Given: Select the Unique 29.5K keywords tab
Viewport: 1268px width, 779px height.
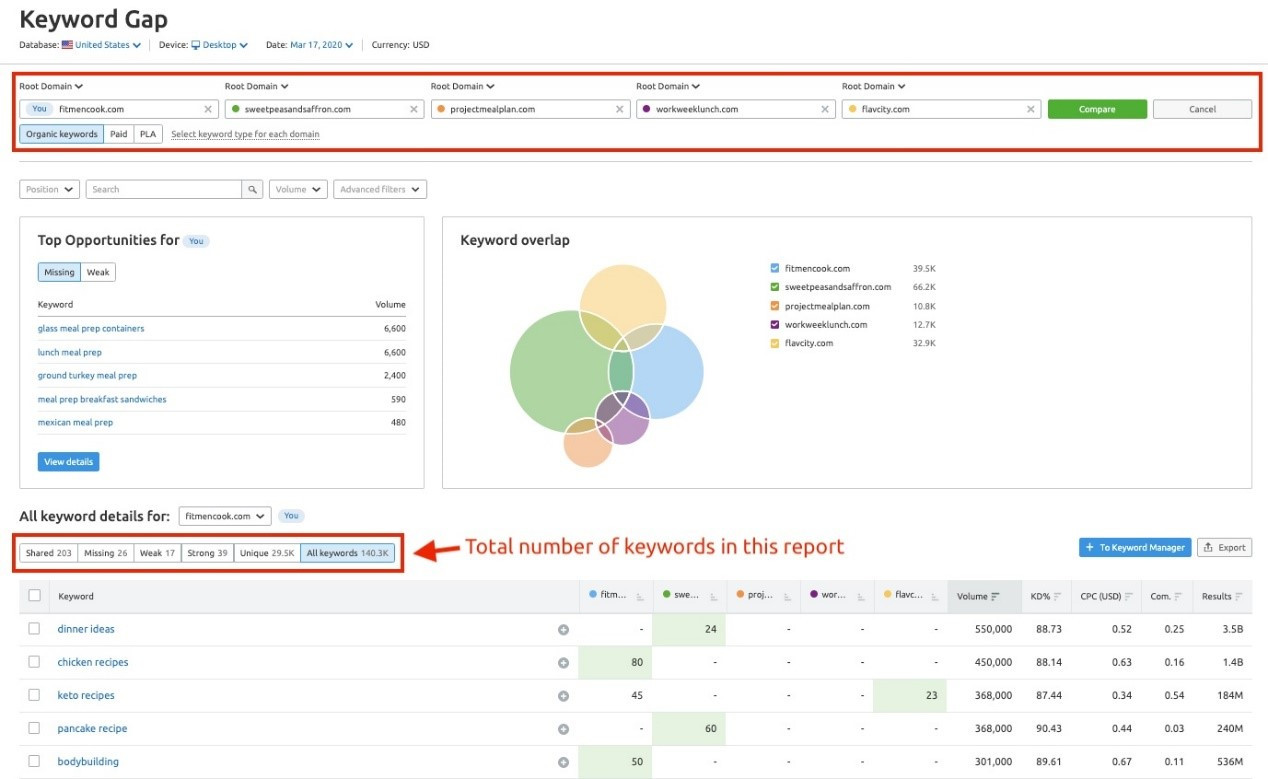Looking at the screenshot, I should click(267, 553).
